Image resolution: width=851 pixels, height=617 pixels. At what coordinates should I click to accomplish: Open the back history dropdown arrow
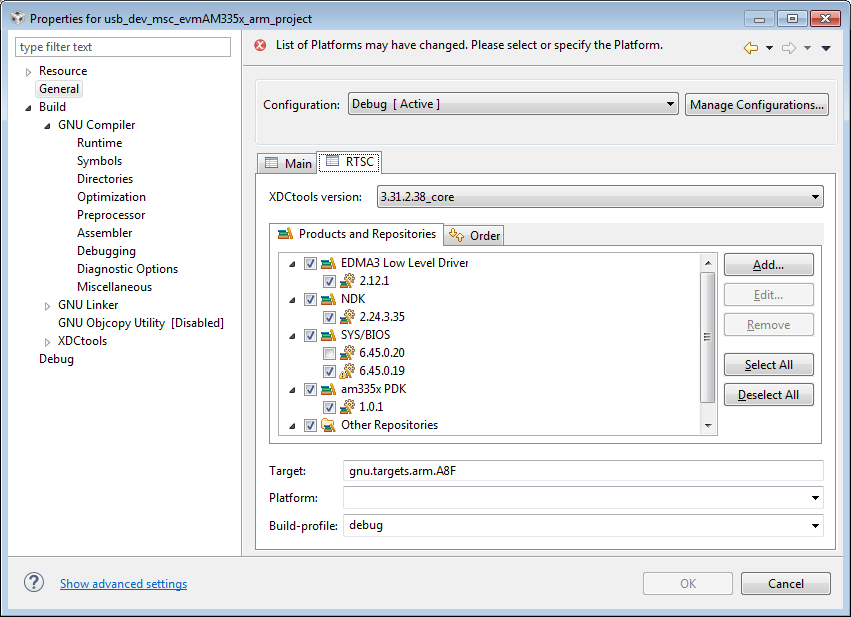pos(769,48)
